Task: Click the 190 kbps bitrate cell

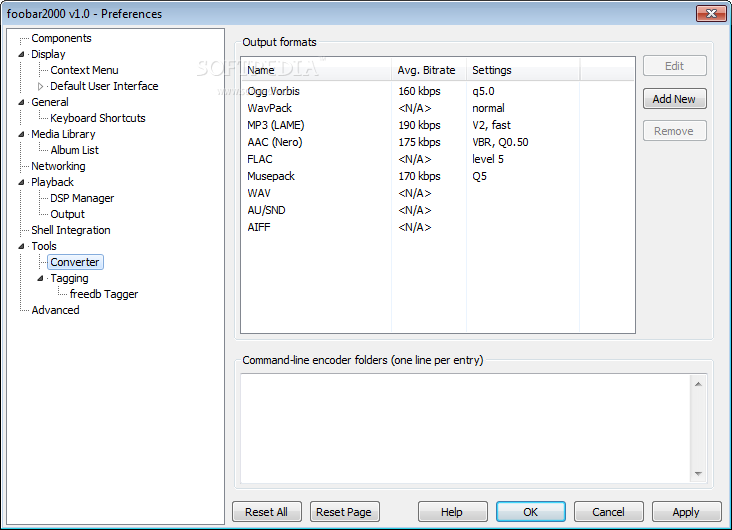Action: pos(419,125)
